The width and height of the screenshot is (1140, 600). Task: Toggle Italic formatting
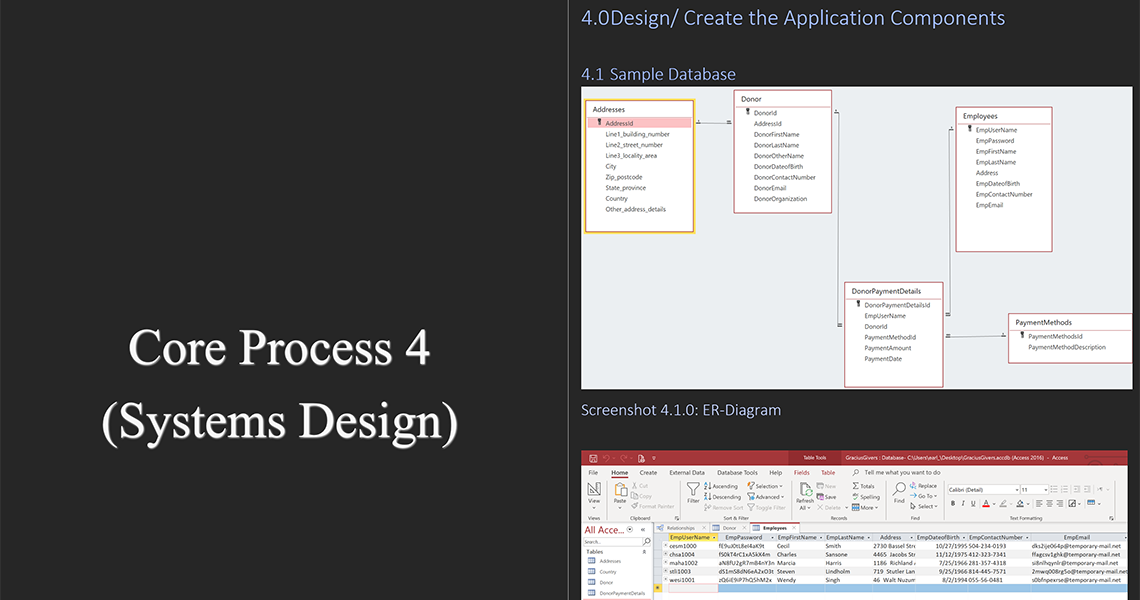(963, 503)
